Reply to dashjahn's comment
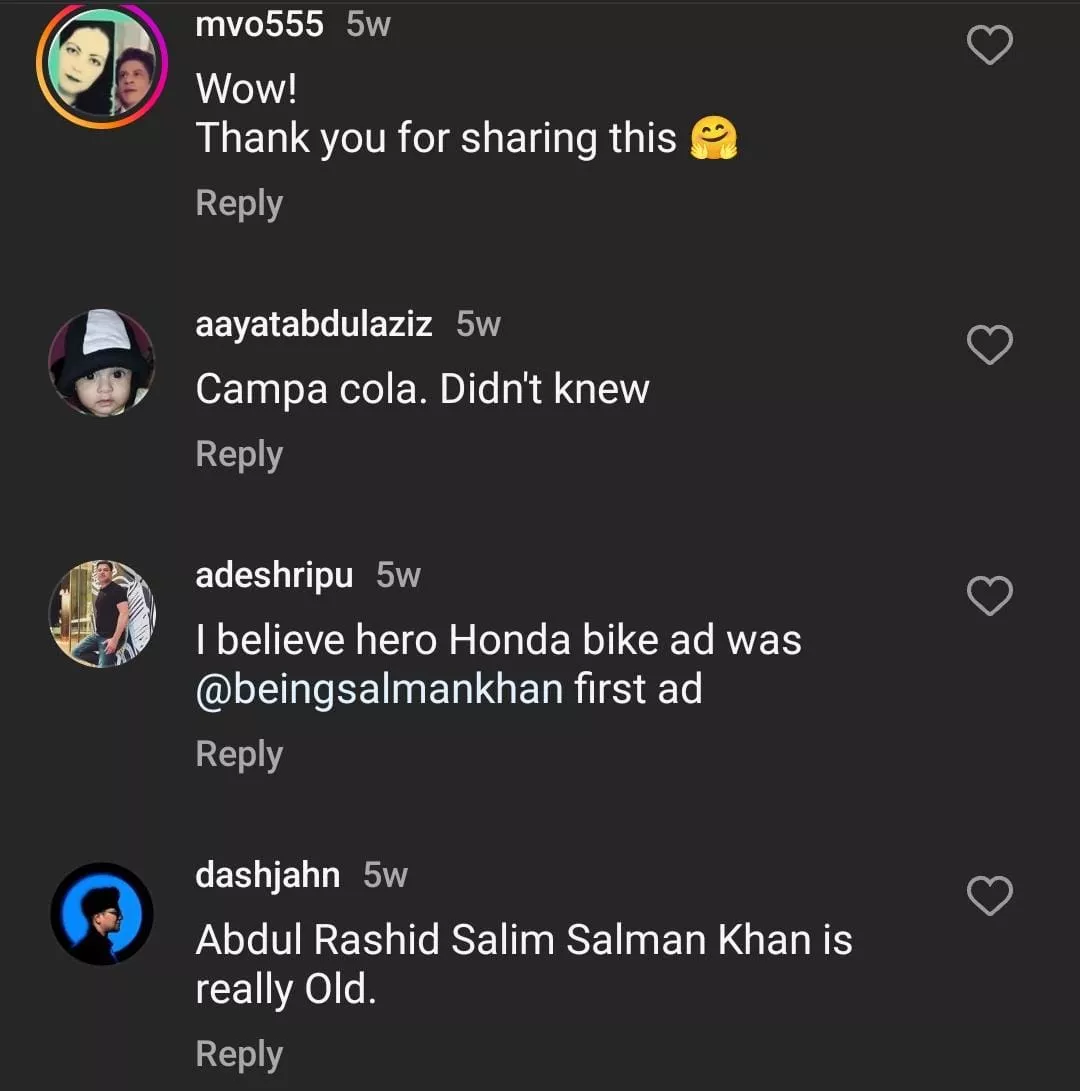Screen dimensions: 1080x1091 click(x=239, y=1054)
